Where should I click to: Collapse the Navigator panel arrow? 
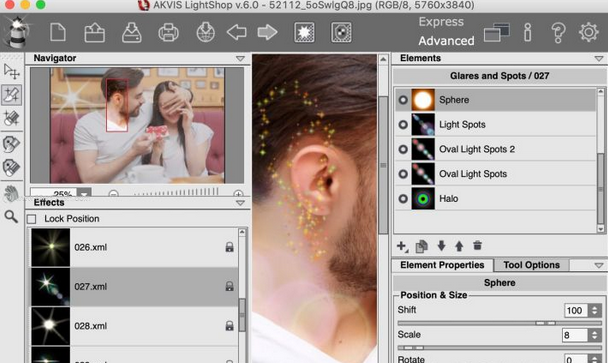tap(240, 59)
